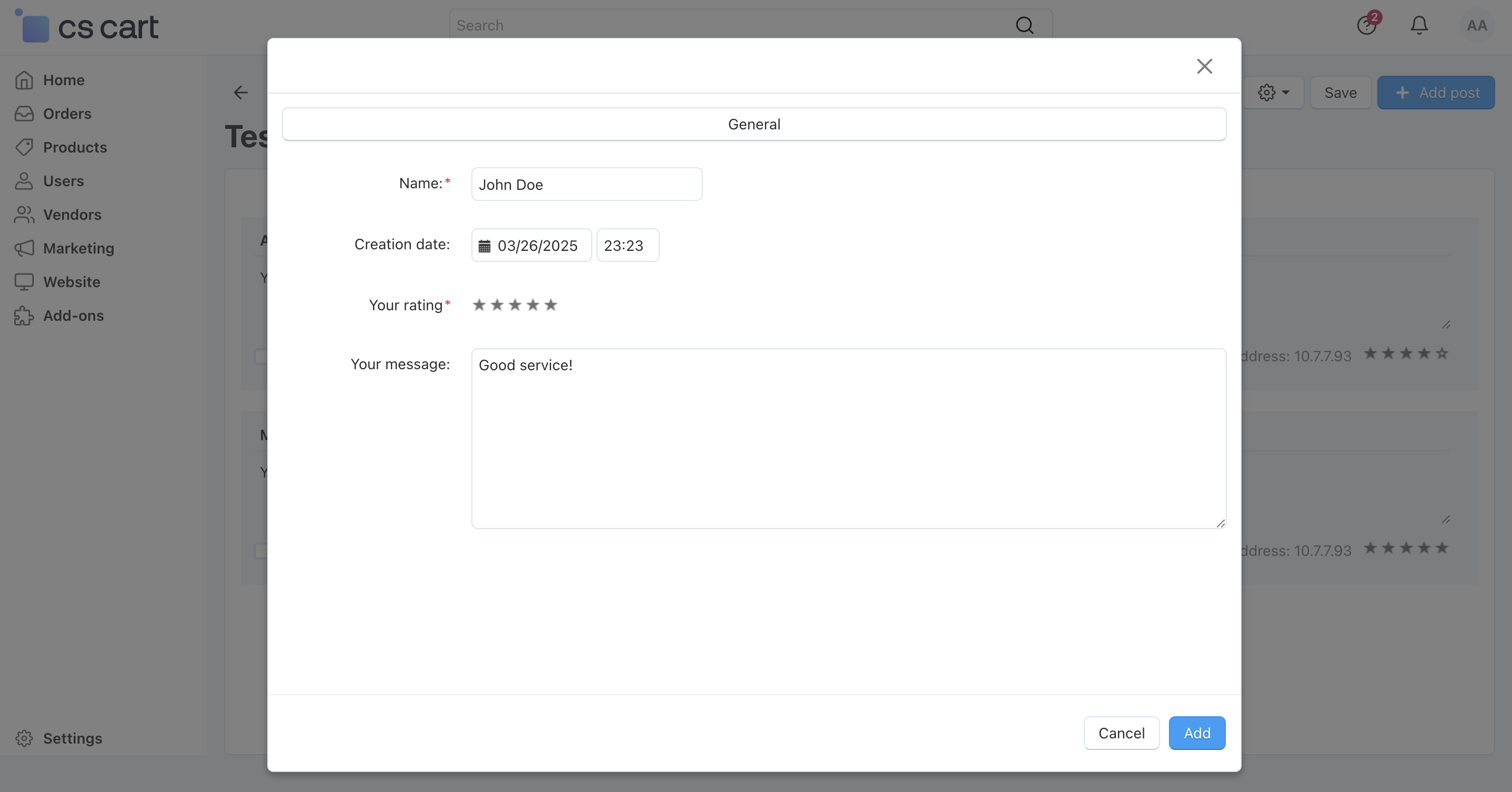Click the Add post button

pos(1436,93)
